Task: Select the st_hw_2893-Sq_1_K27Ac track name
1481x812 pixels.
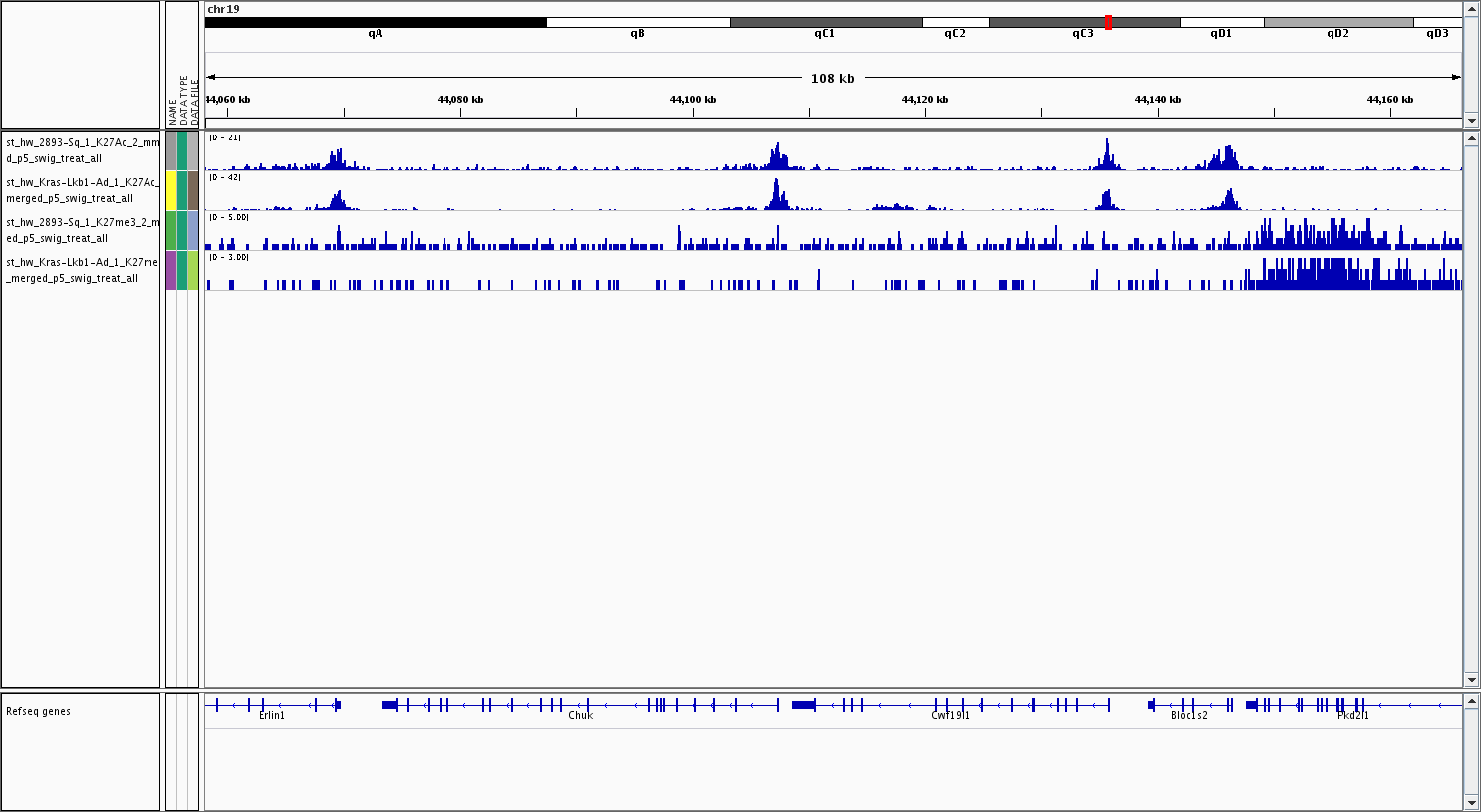Action: (x=82, y=150)
